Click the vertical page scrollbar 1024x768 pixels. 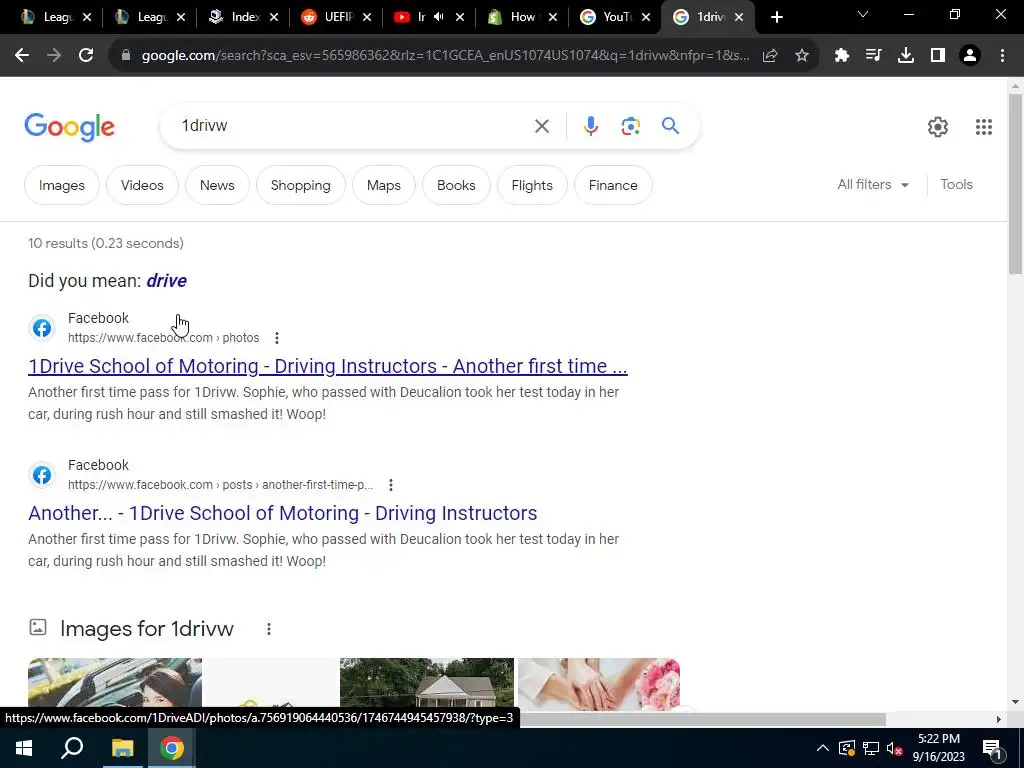[1016, 184]
